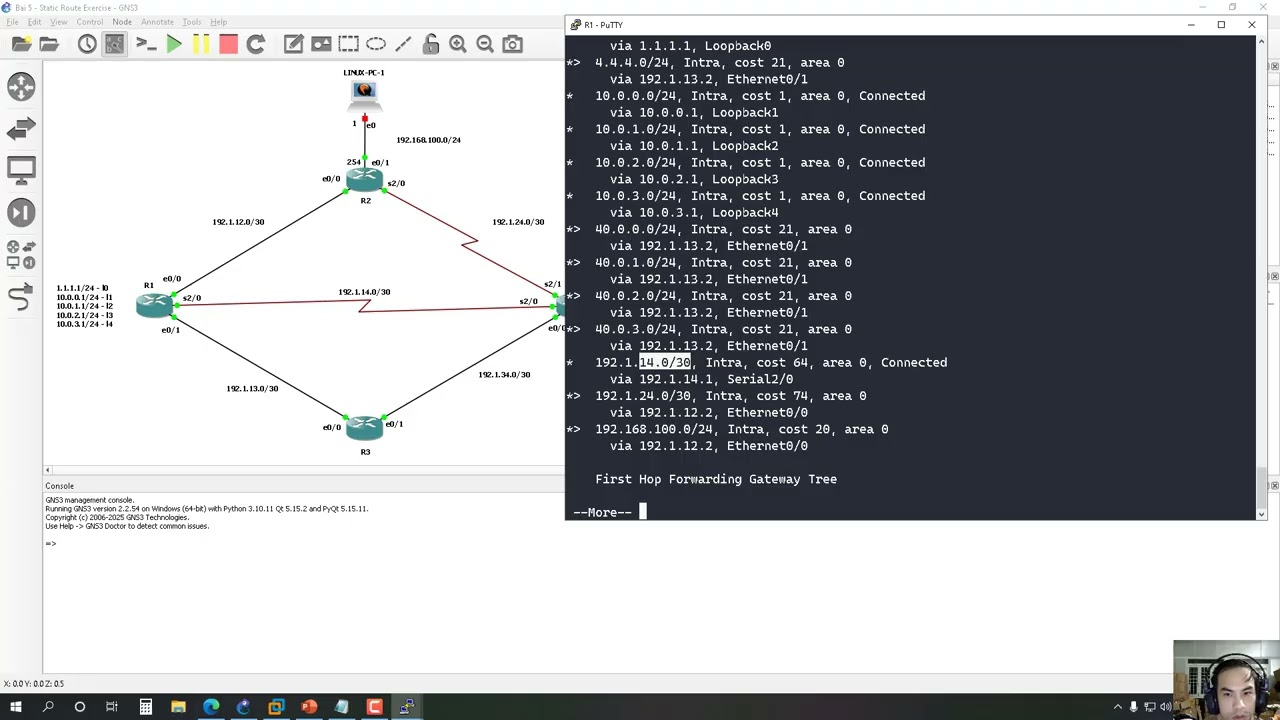
Task: Click the Zoom out magnifier icon
Action: tap(485, 44)
